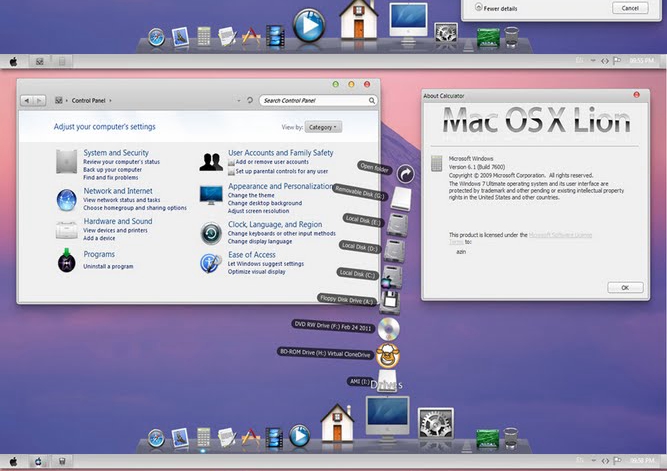Image resolution: width=667 pixels, height=471 pixels.
Task: Select Change desktop background
Action: (265, 203)
